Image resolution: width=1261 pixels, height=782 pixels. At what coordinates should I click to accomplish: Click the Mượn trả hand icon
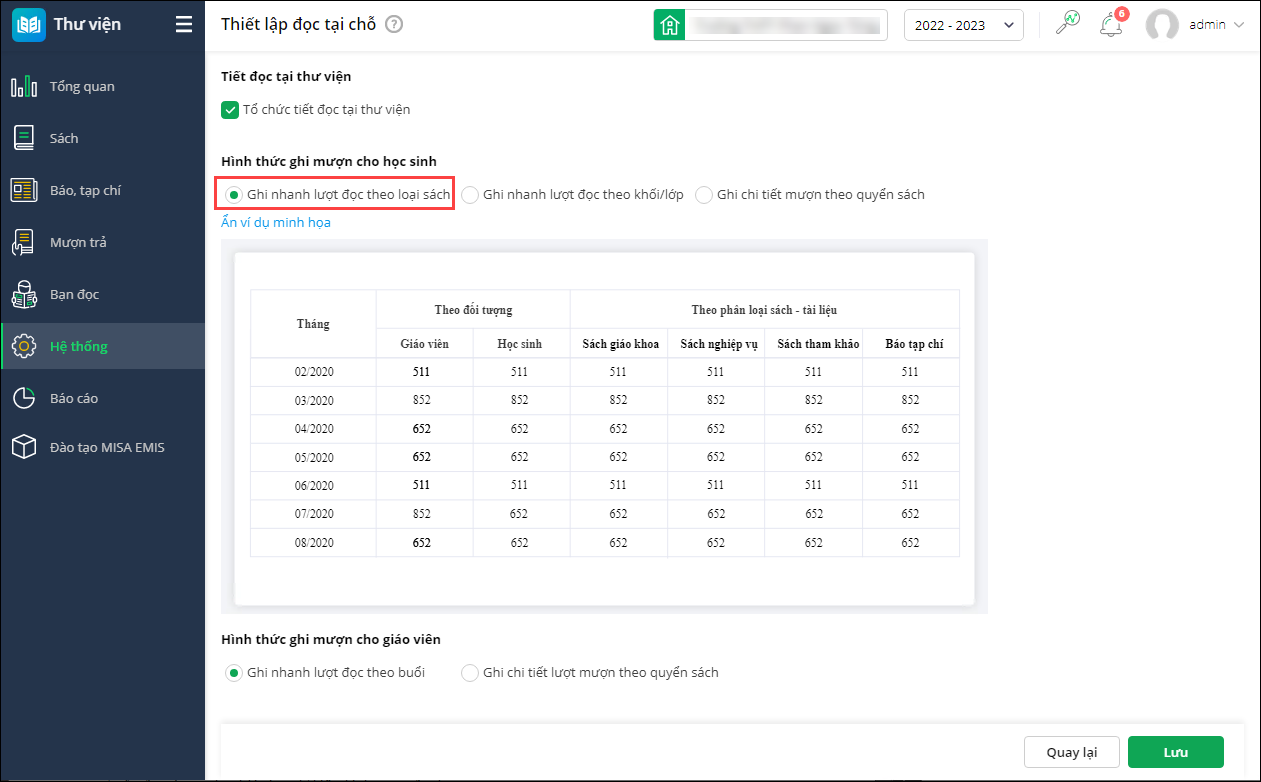click(24, 242)
